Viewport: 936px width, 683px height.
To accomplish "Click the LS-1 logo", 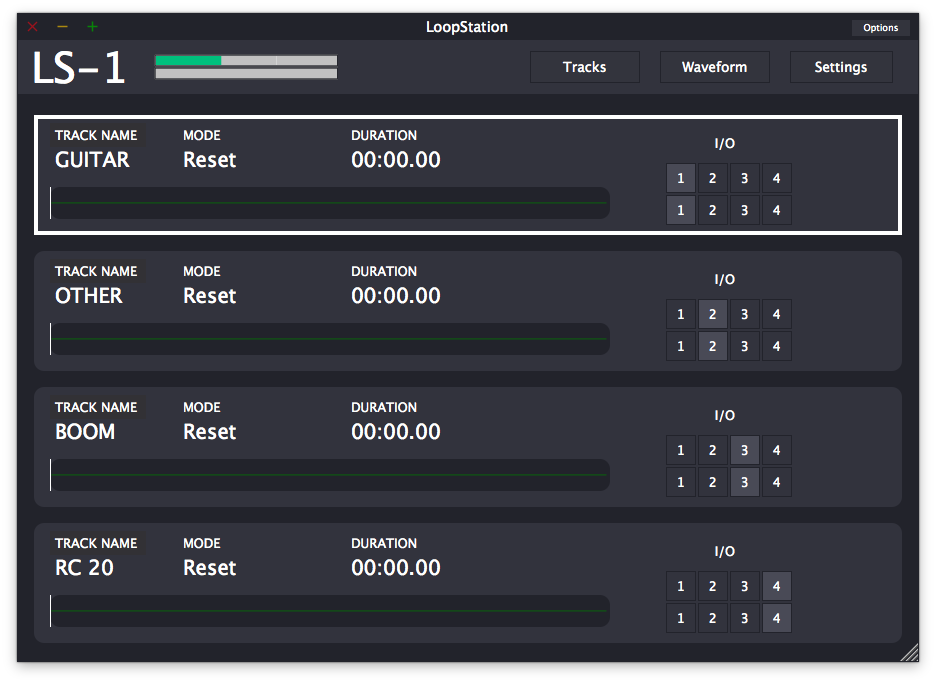I will click(x=78, y=66).
